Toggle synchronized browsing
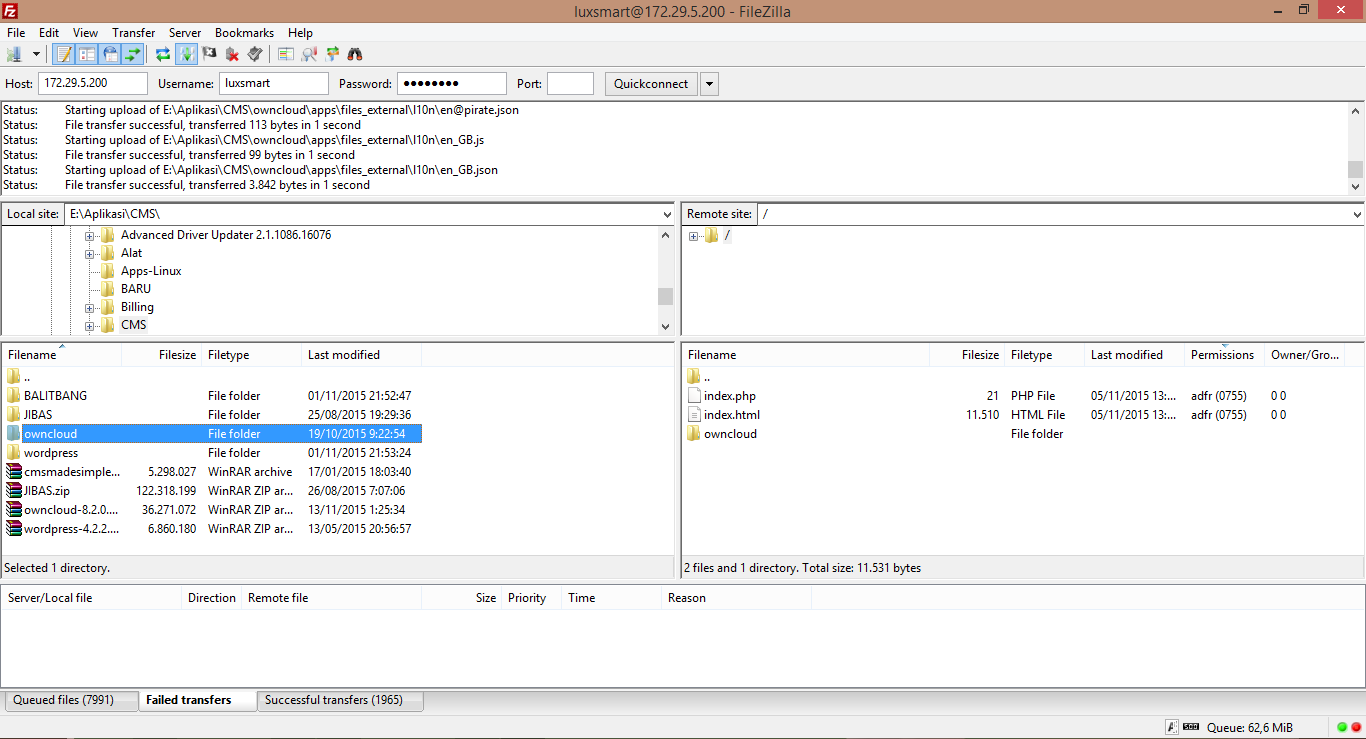This screenshot has width=1366, height=739. click(332, 54)
